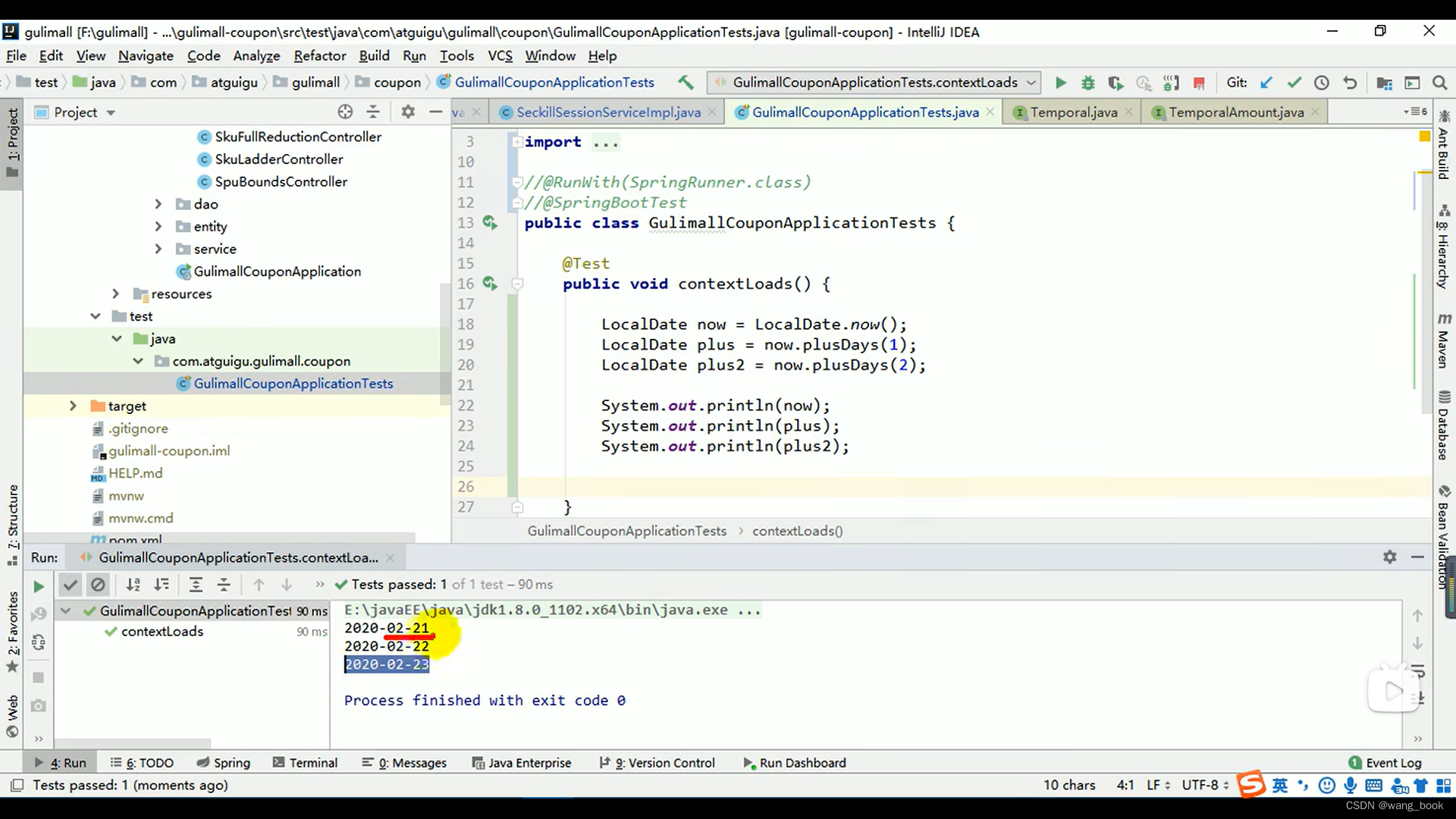Viewport: 1456px width, 819px height.
Task: Click the Git commit checkmark icon
Action: (1294, 83)
